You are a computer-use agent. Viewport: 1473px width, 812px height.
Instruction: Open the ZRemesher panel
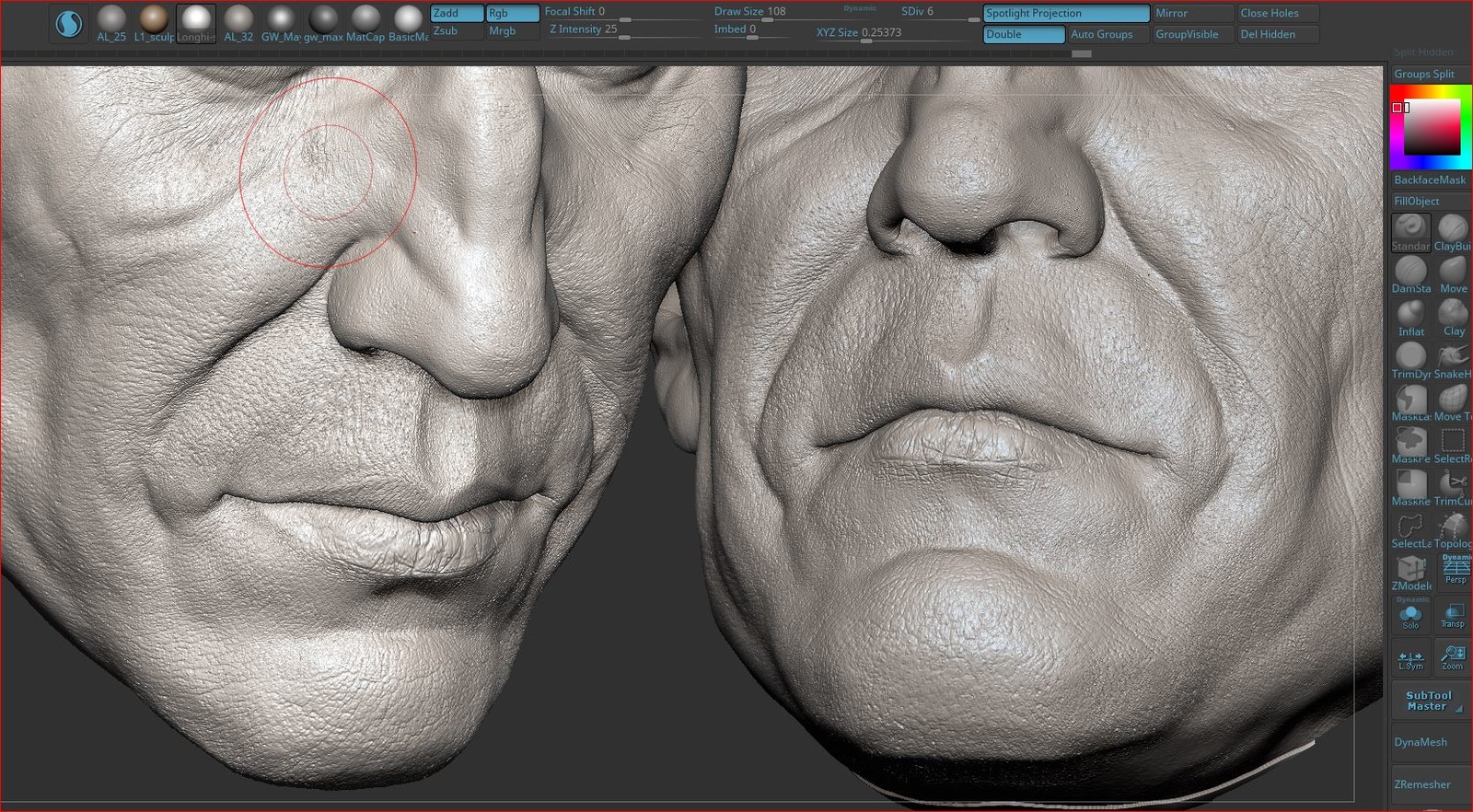point(1422,784)
